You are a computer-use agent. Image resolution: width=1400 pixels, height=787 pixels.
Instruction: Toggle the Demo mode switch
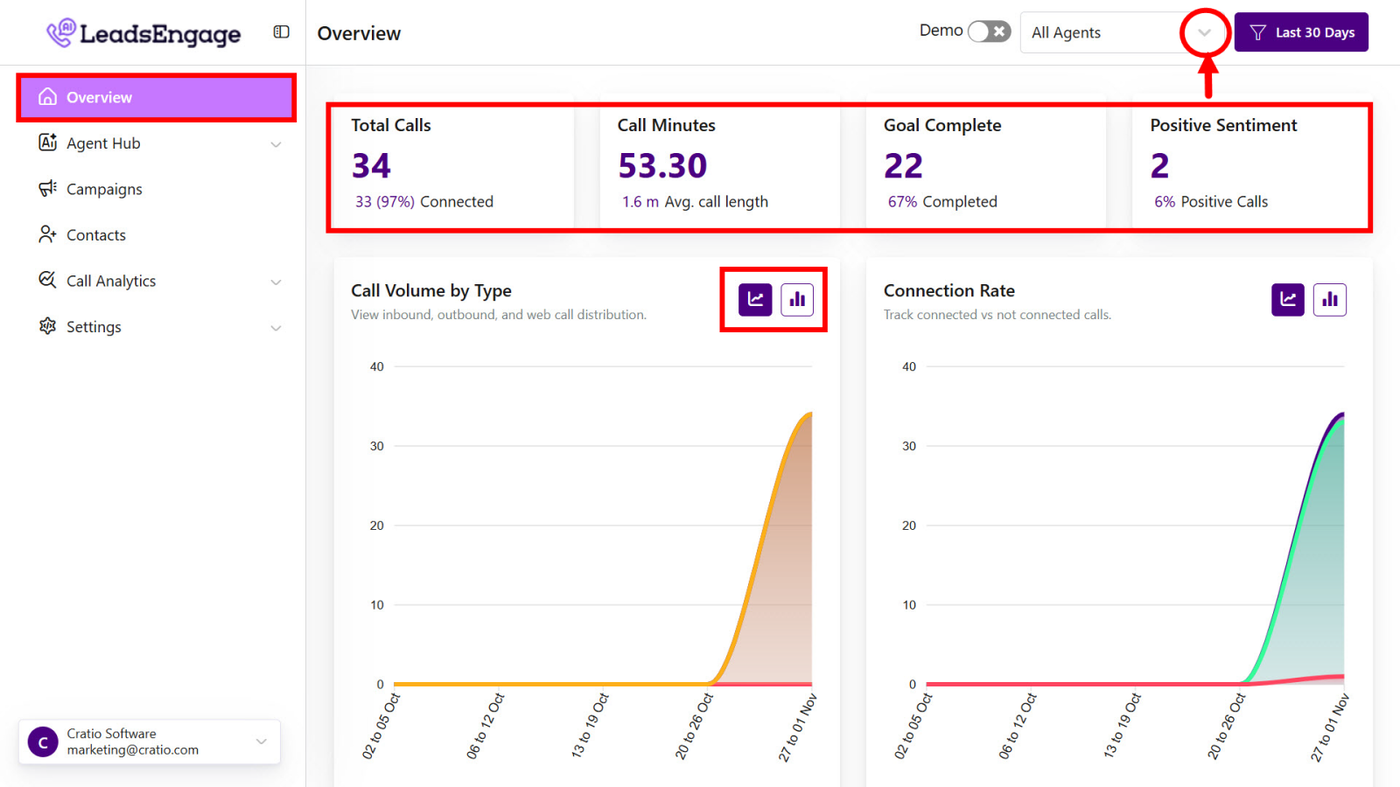(x=988, y=32)
